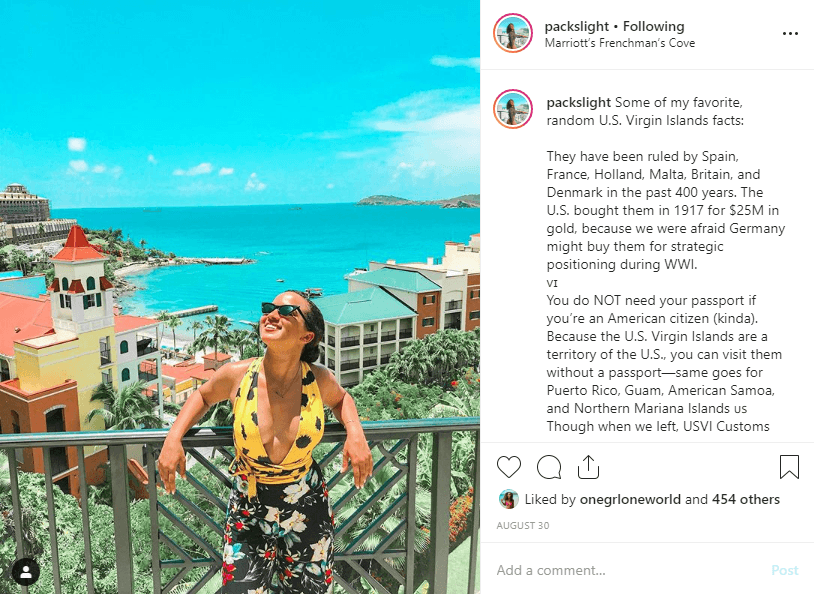
Task: Share the post with the share icon
Action: [x=588, y=466]
